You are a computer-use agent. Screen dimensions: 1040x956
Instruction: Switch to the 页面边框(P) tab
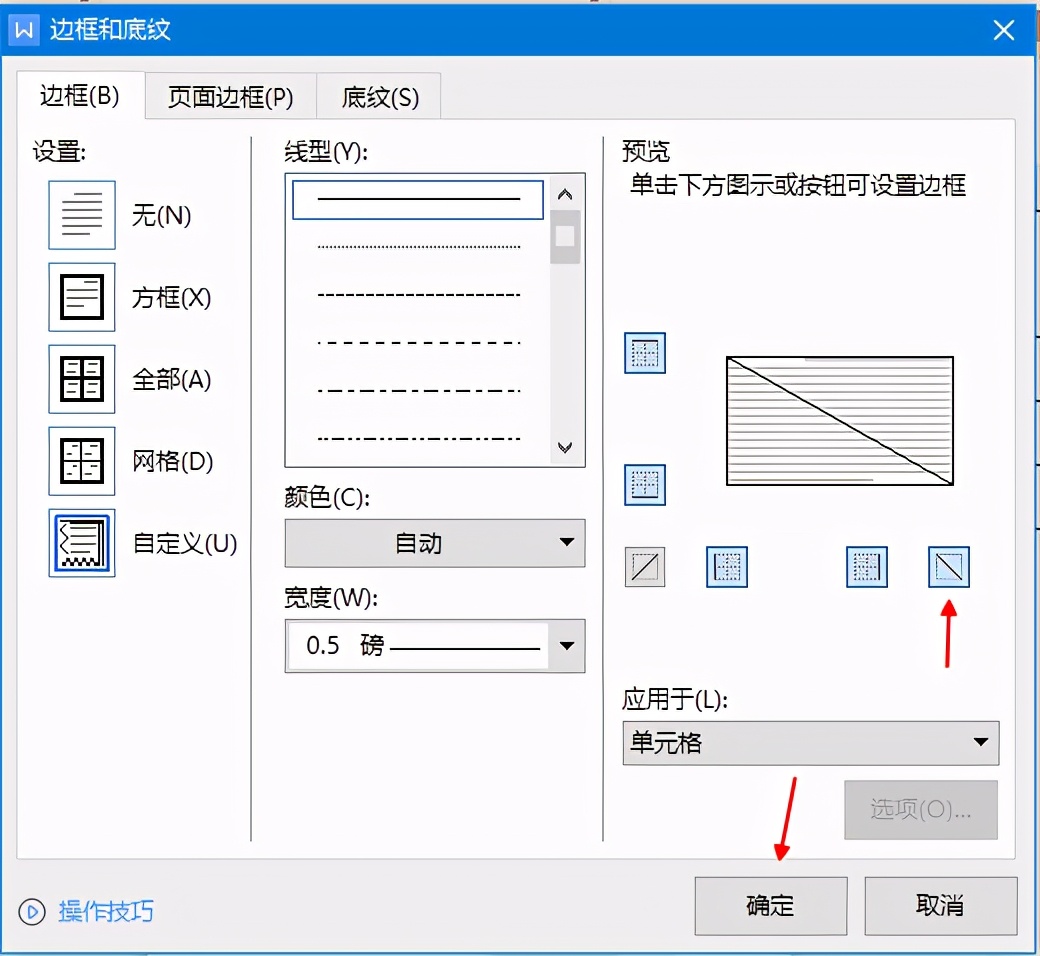coord(229,96)
